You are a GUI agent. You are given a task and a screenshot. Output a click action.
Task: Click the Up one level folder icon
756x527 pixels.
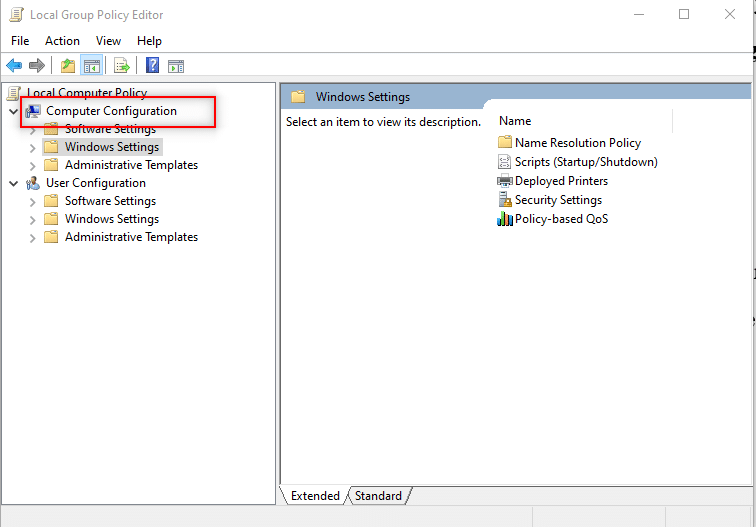(x=68, y=66)
